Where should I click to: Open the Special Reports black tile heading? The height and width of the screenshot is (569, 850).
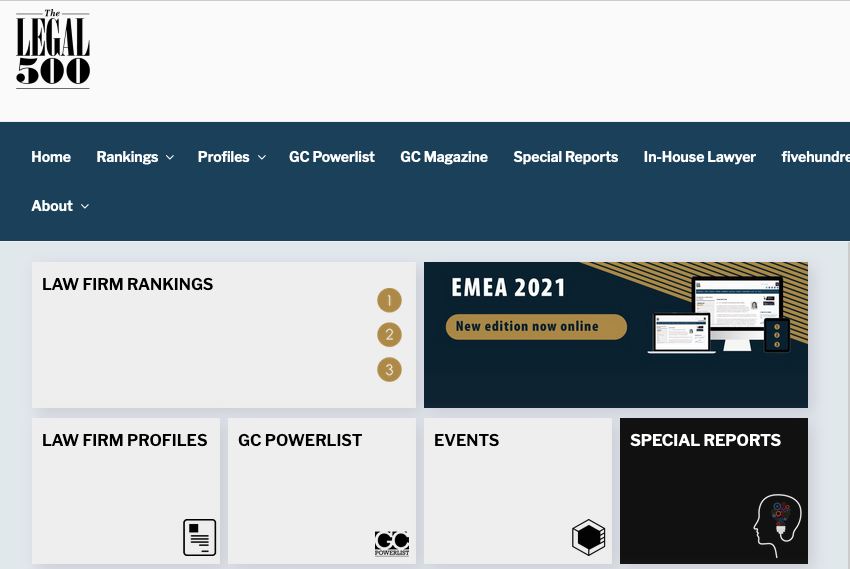pyautogui.click(x=705, y=440)
